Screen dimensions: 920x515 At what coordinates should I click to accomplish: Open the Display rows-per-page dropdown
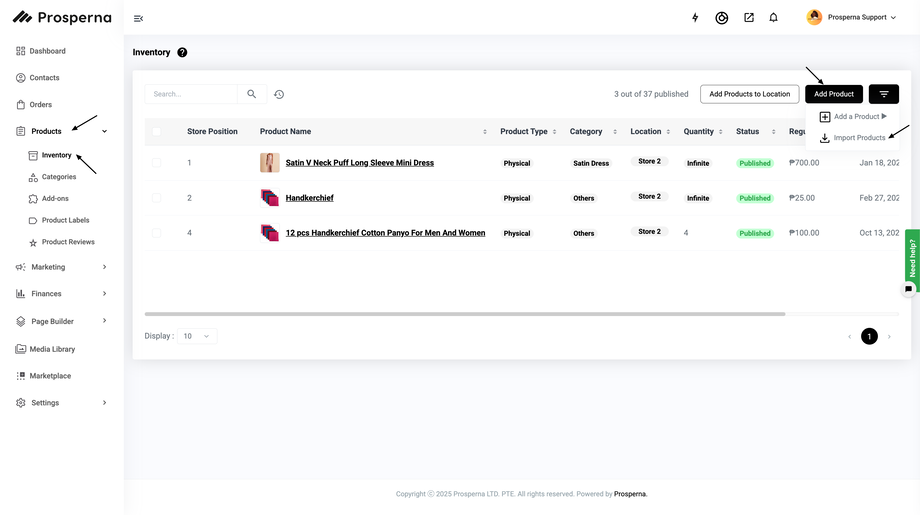tap(197, 336)
